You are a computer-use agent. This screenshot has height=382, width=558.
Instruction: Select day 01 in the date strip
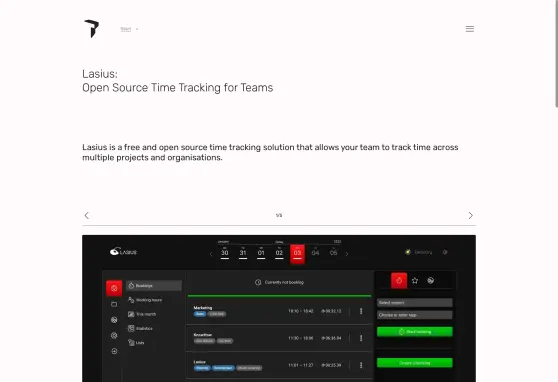coord(261,253)
